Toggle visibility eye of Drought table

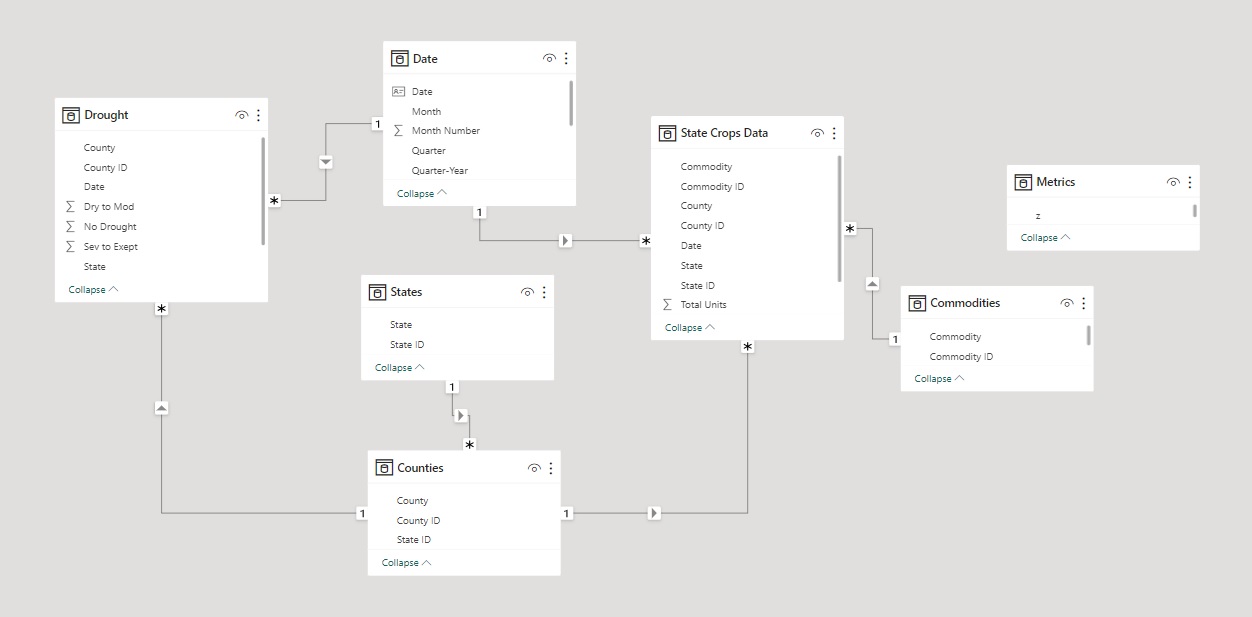(x=241, y=115)
